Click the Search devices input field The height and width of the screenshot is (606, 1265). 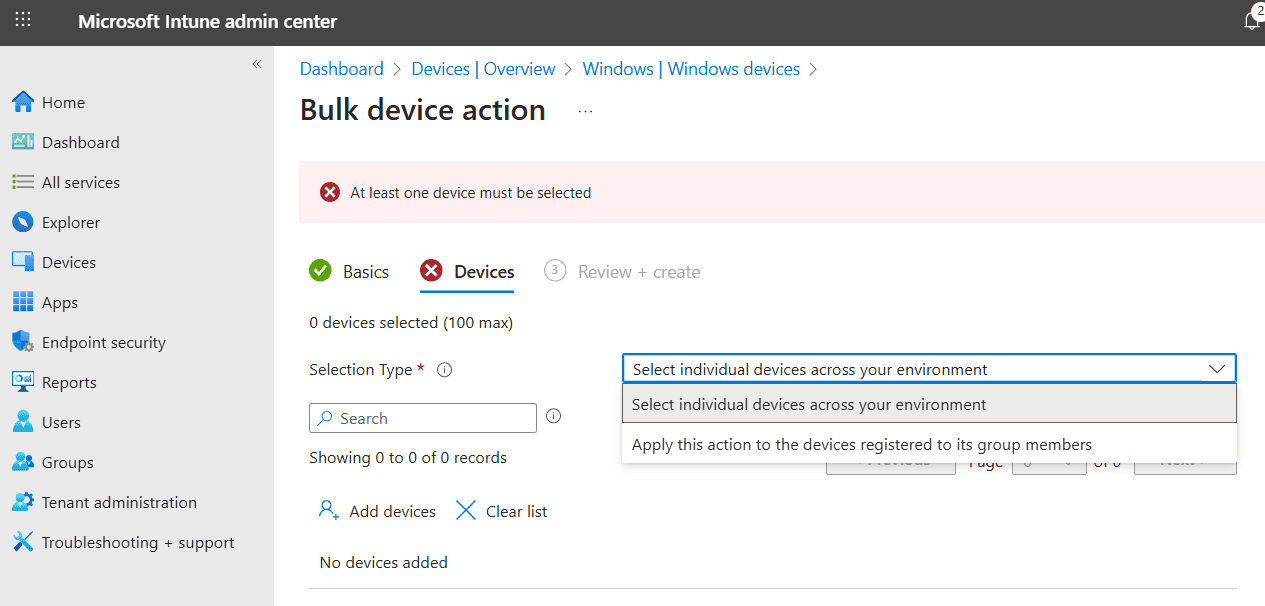click(x=432, y=418)
